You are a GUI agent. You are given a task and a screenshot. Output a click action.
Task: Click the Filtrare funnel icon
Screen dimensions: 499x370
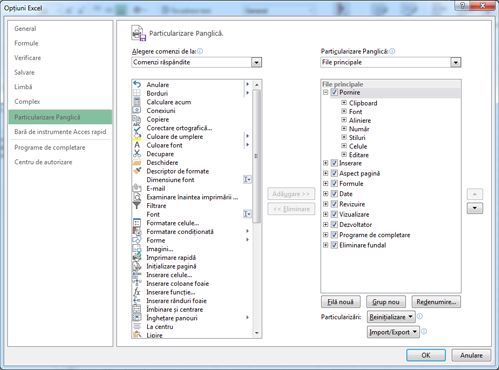point(137,206)
